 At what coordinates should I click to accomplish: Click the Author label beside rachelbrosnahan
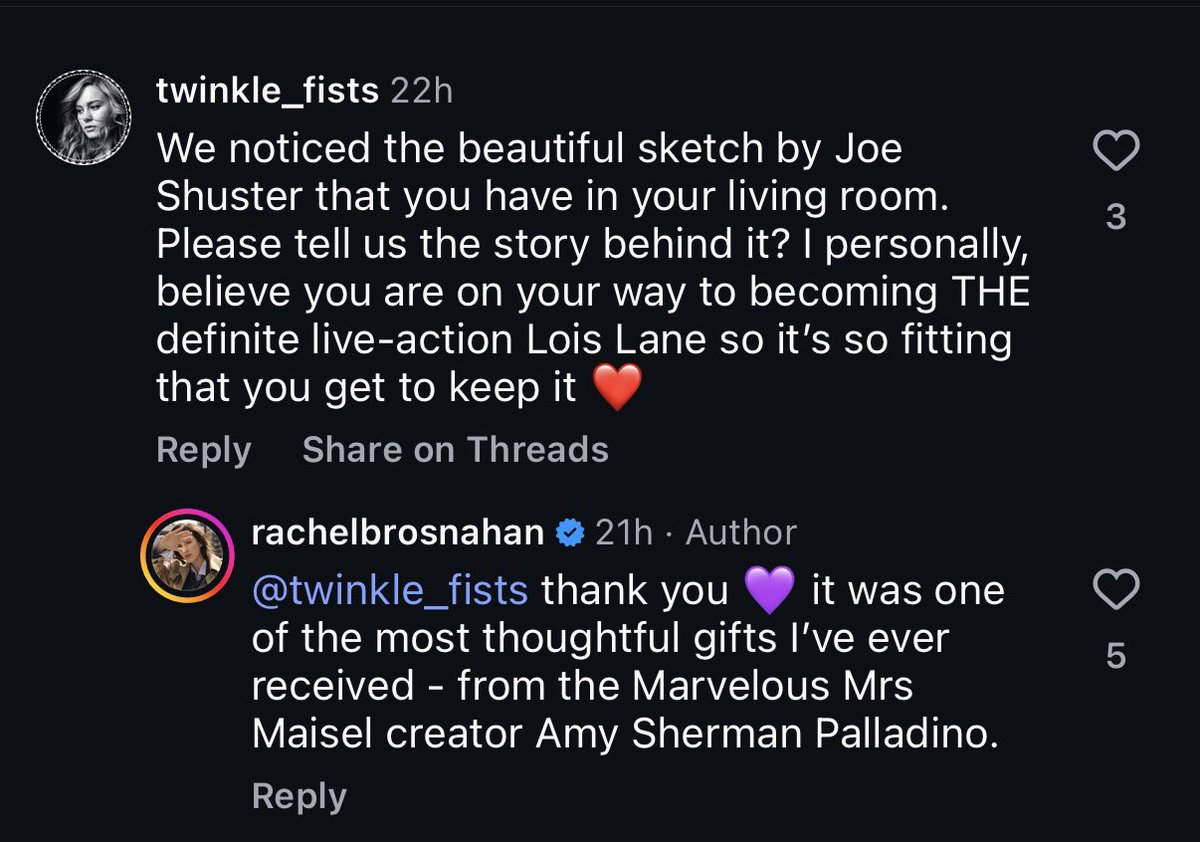[x=741, y=533]
